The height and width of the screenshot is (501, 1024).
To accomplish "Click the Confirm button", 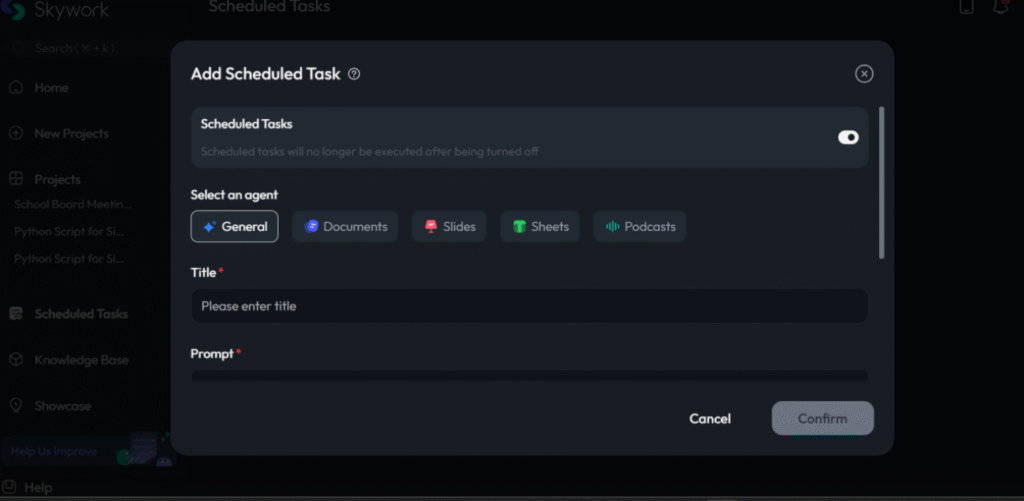I will [x=822, y=419].
